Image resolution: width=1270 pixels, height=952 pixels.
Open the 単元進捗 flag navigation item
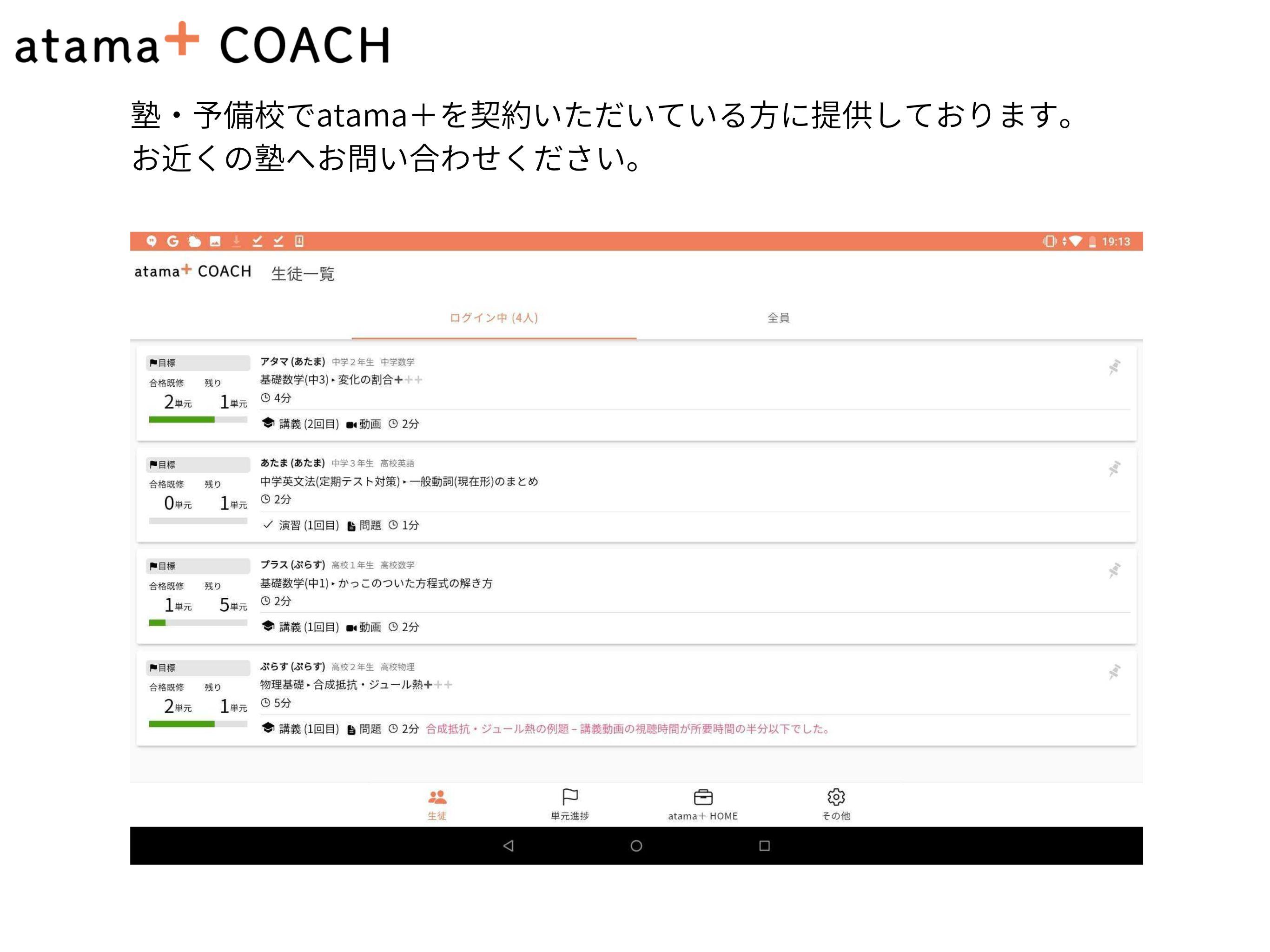pos(569,805)
